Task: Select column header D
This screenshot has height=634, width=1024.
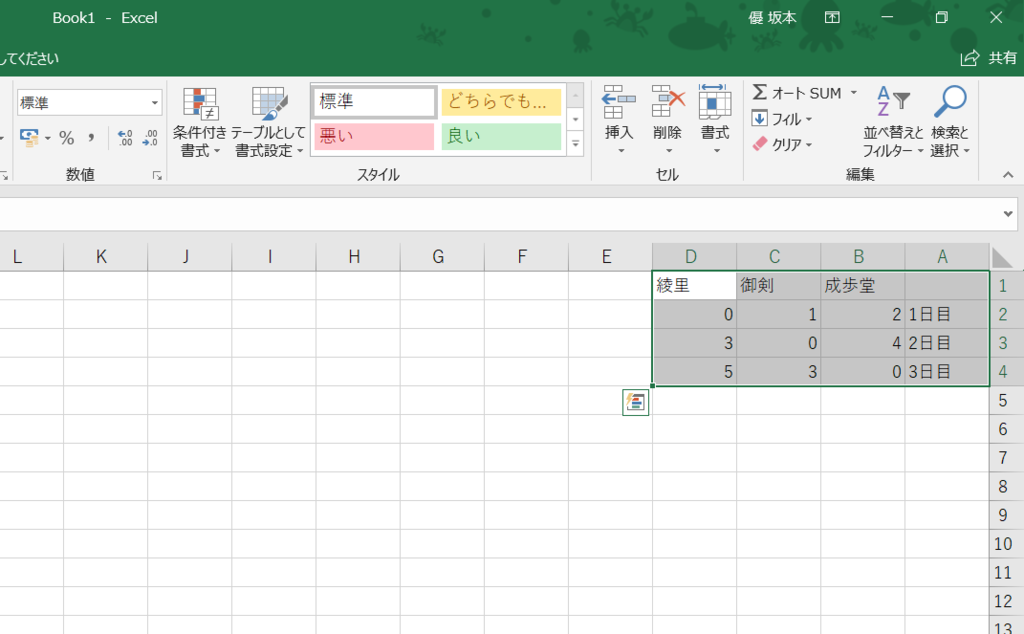Action: click(x=694, y=257)
